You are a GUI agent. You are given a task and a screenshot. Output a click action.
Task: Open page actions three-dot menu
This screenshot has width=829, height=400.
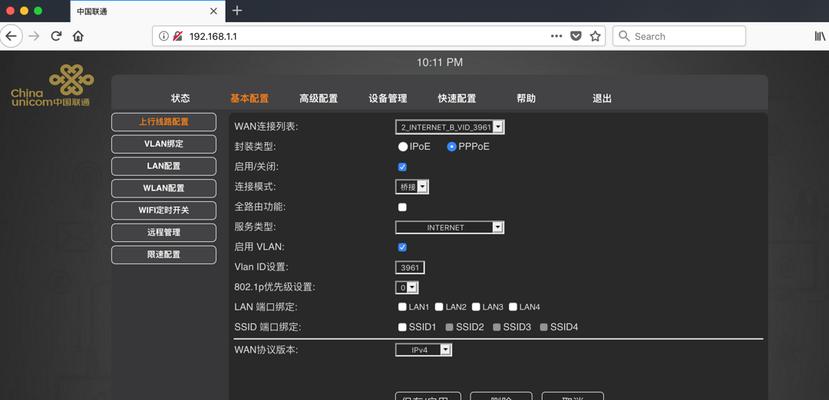(x=556, y=36)
